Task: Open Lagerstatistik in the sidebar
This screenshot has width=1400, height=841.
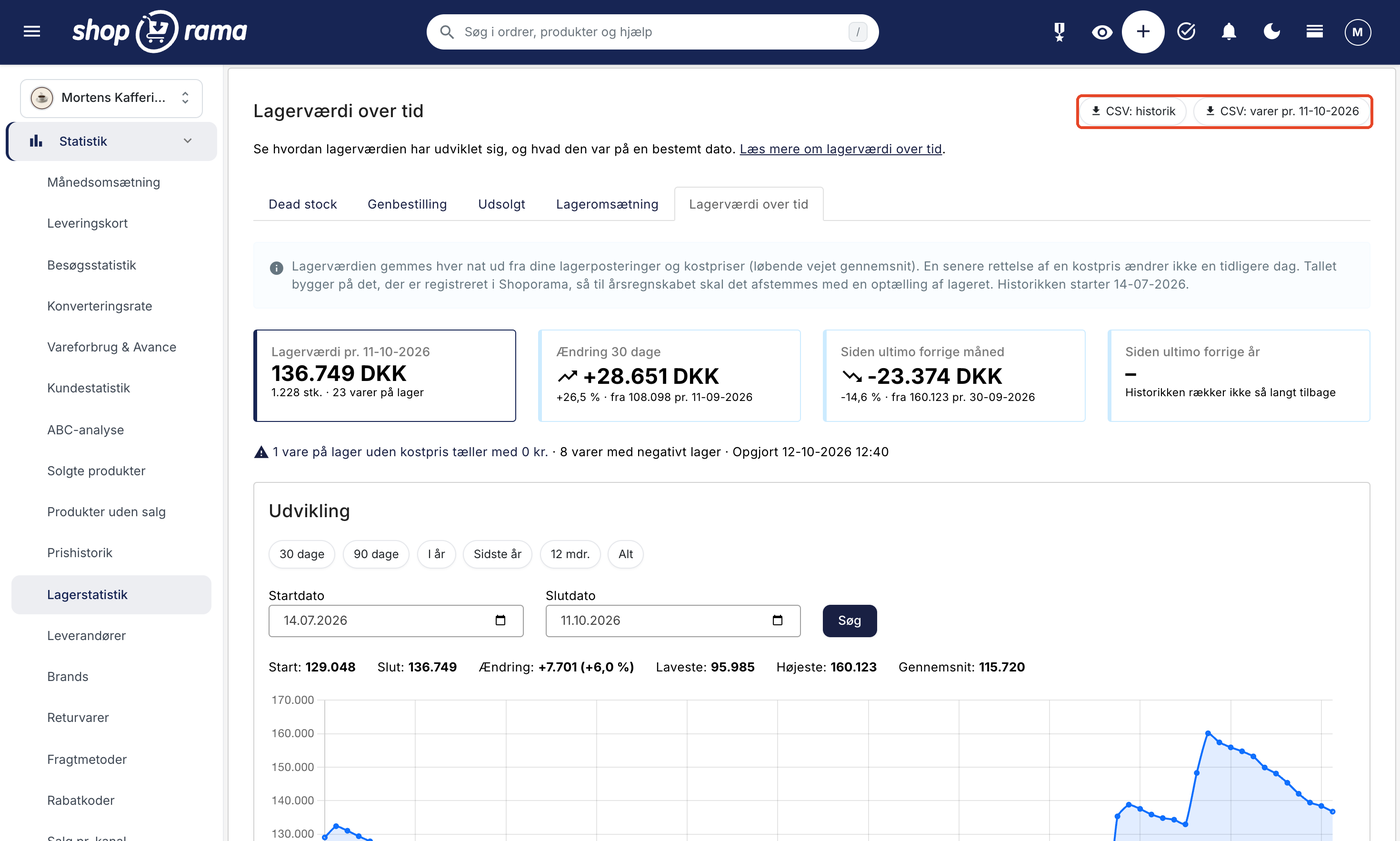Action: (x=111, y=595)
